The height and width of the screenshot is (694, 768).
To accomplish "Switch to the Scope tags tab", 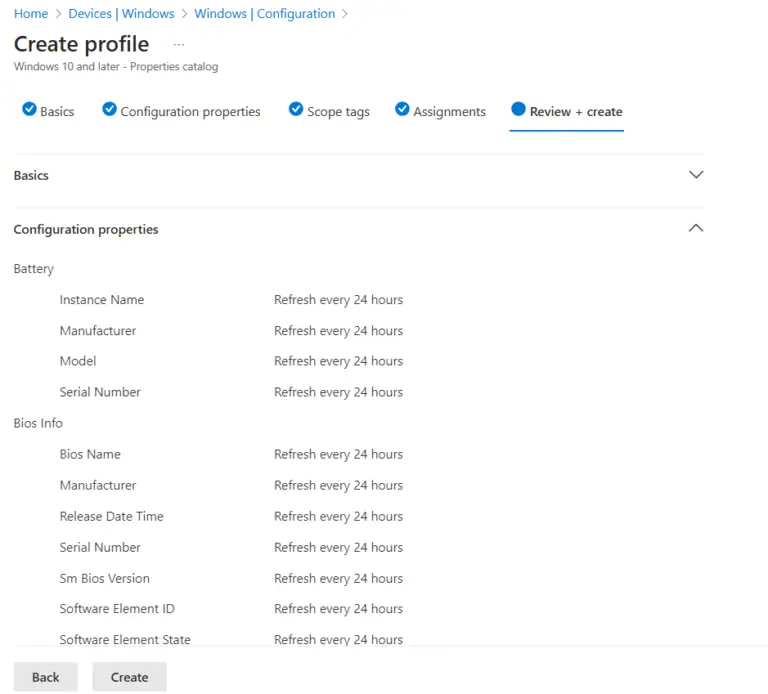I will (338, 112).
